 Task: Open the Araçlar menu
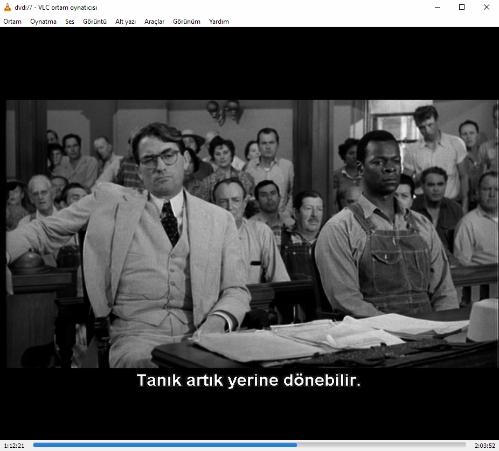click(154, 22)
